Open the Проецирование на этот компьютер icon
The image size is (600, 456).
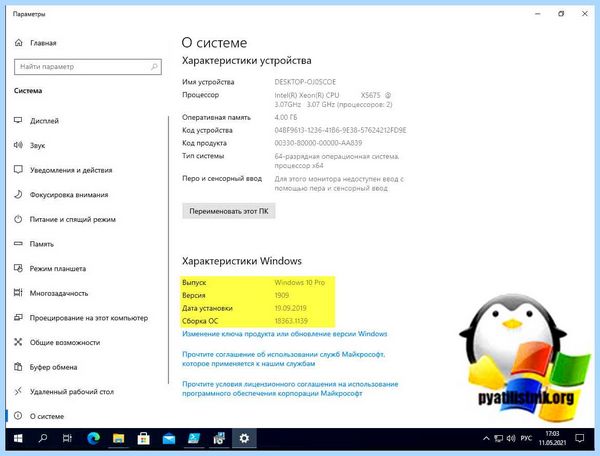18,317
